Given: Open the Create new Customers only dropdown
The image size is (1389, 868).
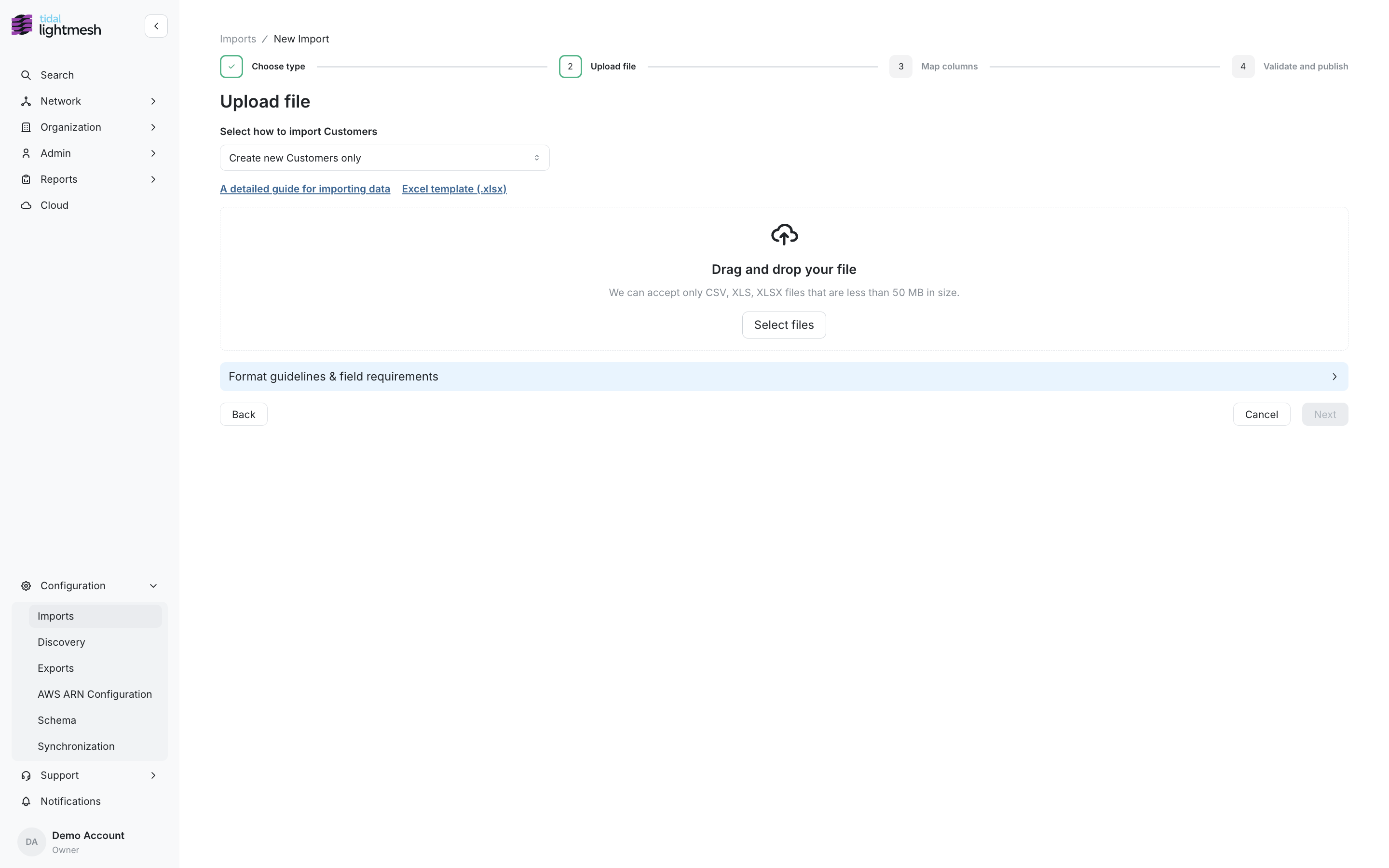Looking at the screenshot, I should click(384, 158).
